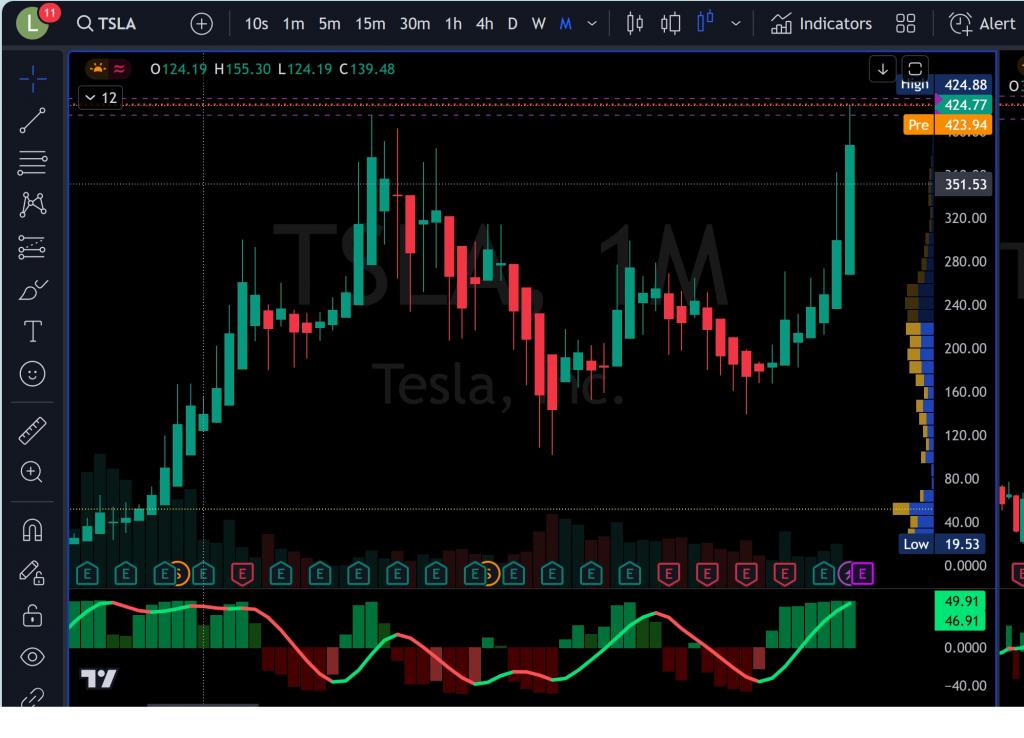Select the Hollow Candles chart style icon

(670, 24)
